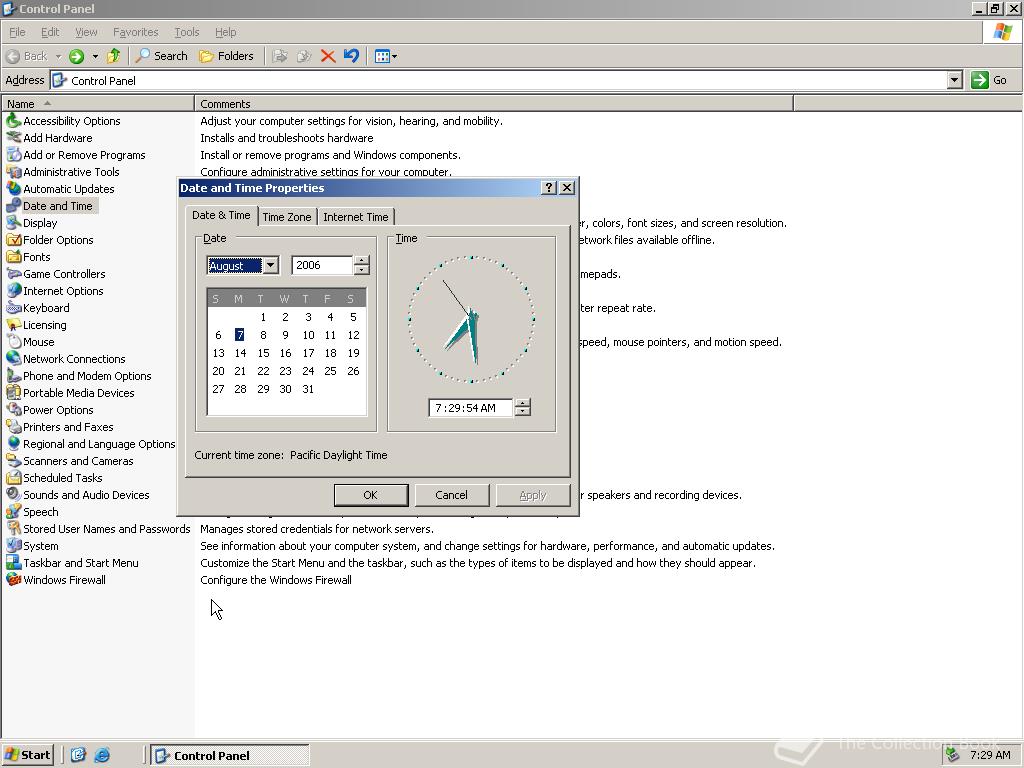Open the Views dropdown in toolbar
1024x768 pixels.
[x=386, y=56]
